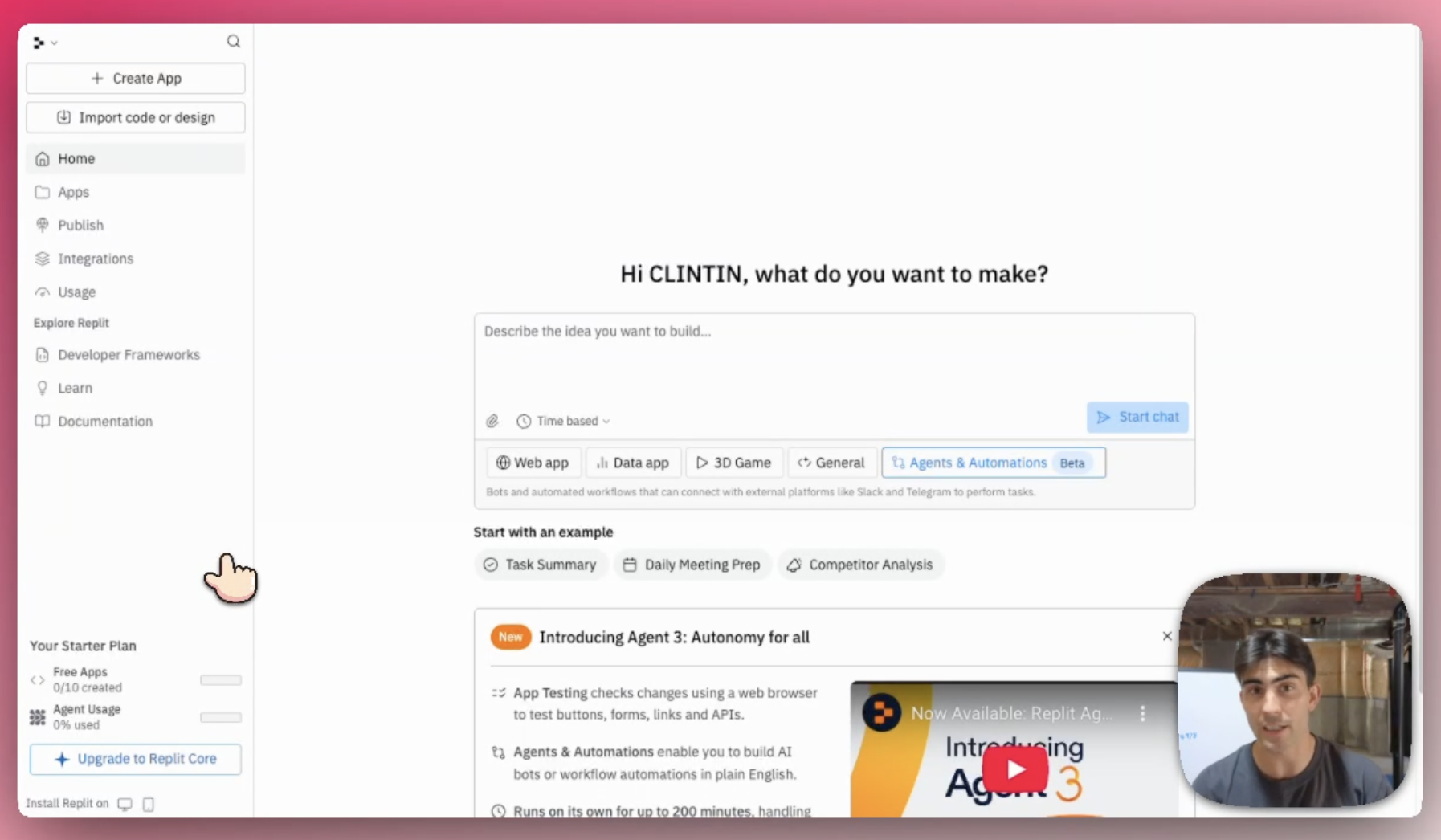This screenshot has width=1441, height=840.
Task: Click the Free Apps code icon
Action: click(37, 680)
